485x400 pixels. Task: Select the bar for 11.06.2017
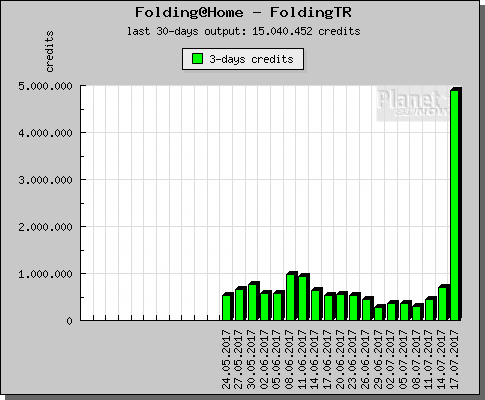pos(304,297)
